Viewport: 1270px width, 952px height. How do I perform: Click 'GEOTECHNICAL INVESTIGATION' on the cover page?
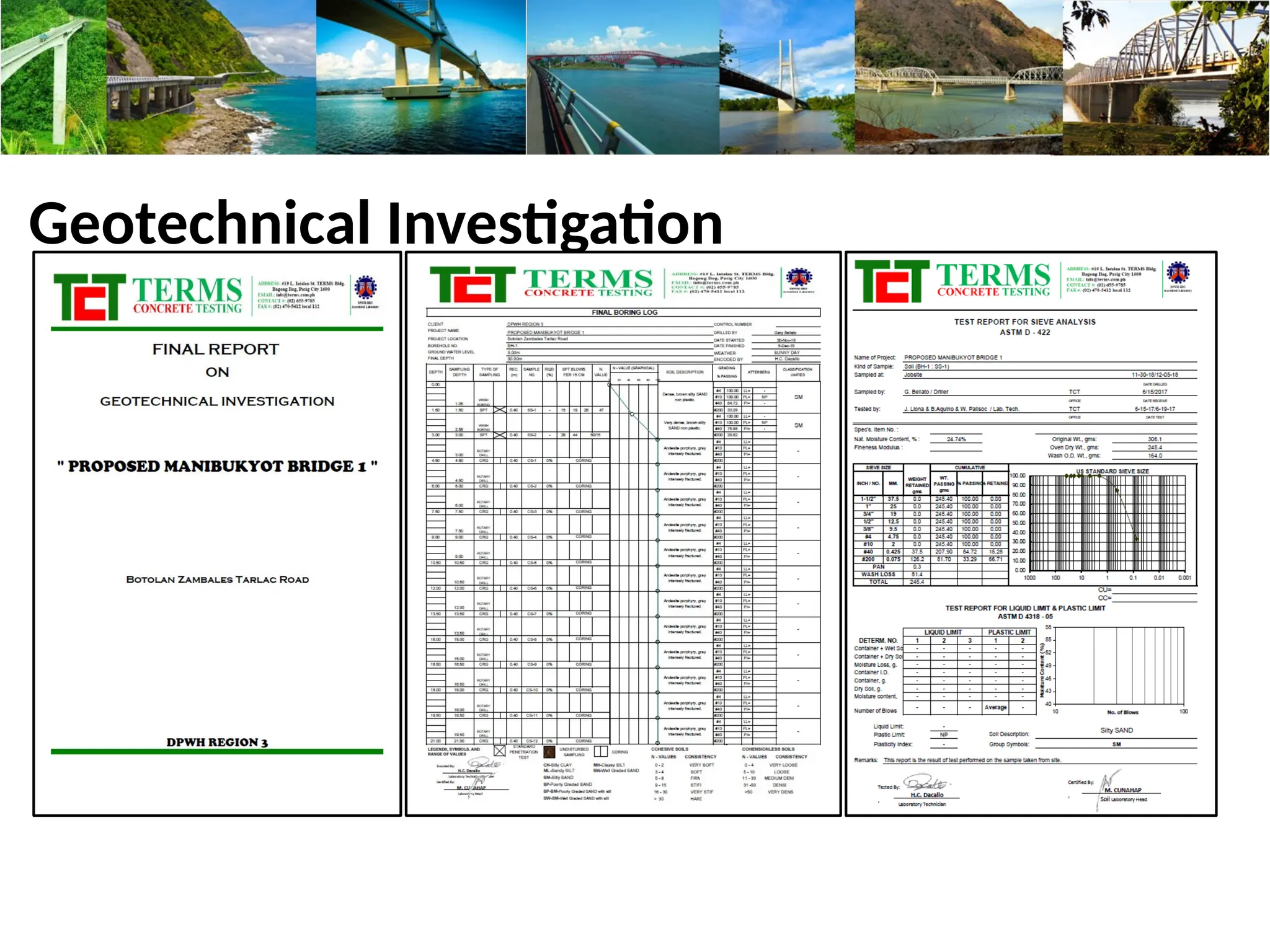click(x=217, y=401)
